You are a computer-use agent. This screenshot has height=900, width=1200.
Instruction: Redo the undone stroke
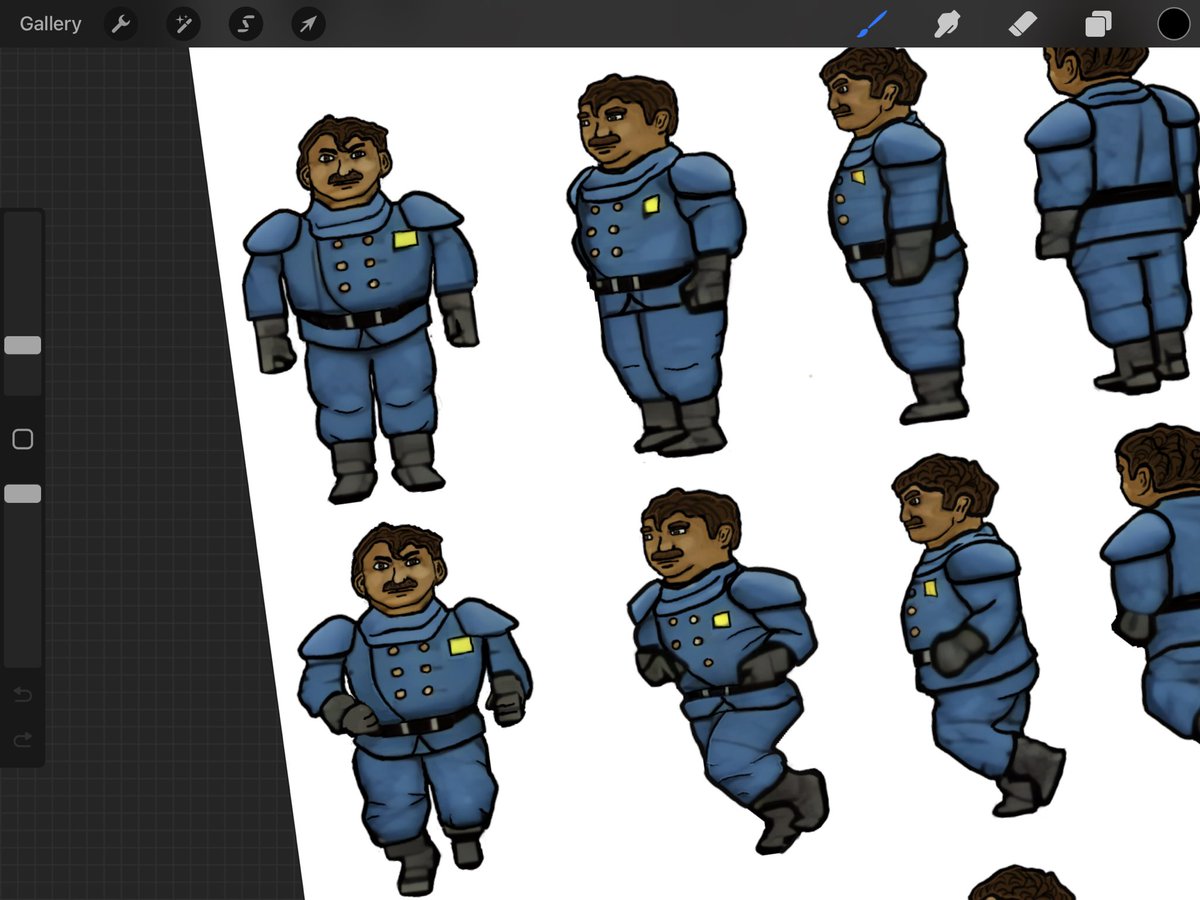click(22, 740)
